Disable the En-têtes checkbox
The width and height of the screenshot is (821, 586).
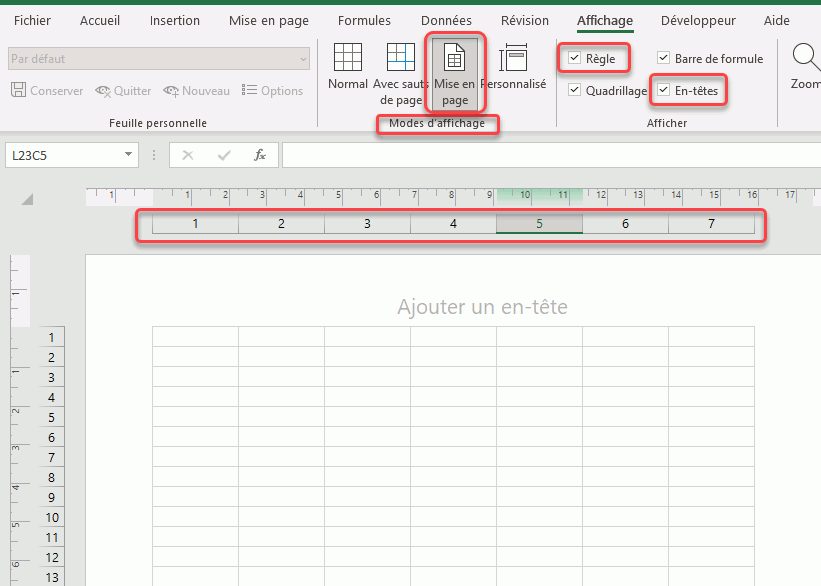click(x=663, y=91)
